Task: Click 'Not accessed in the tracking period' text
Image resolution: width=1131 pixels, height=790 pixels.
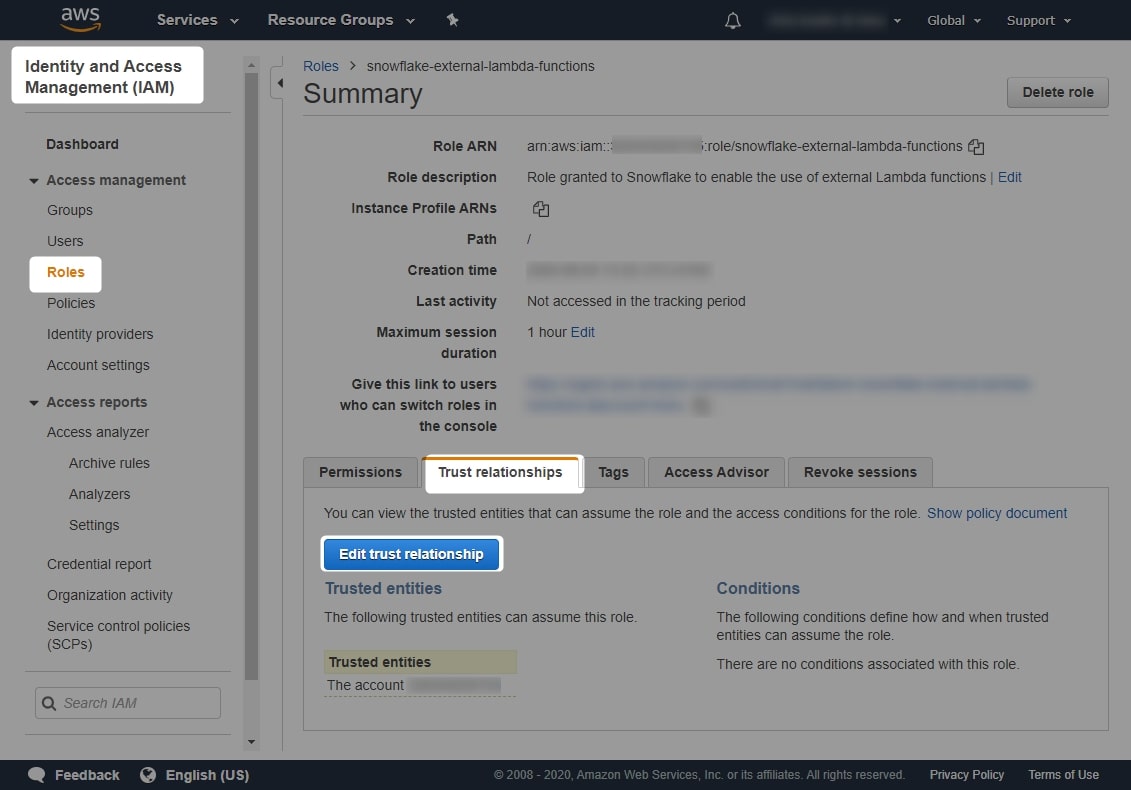Action: point(635,302)
